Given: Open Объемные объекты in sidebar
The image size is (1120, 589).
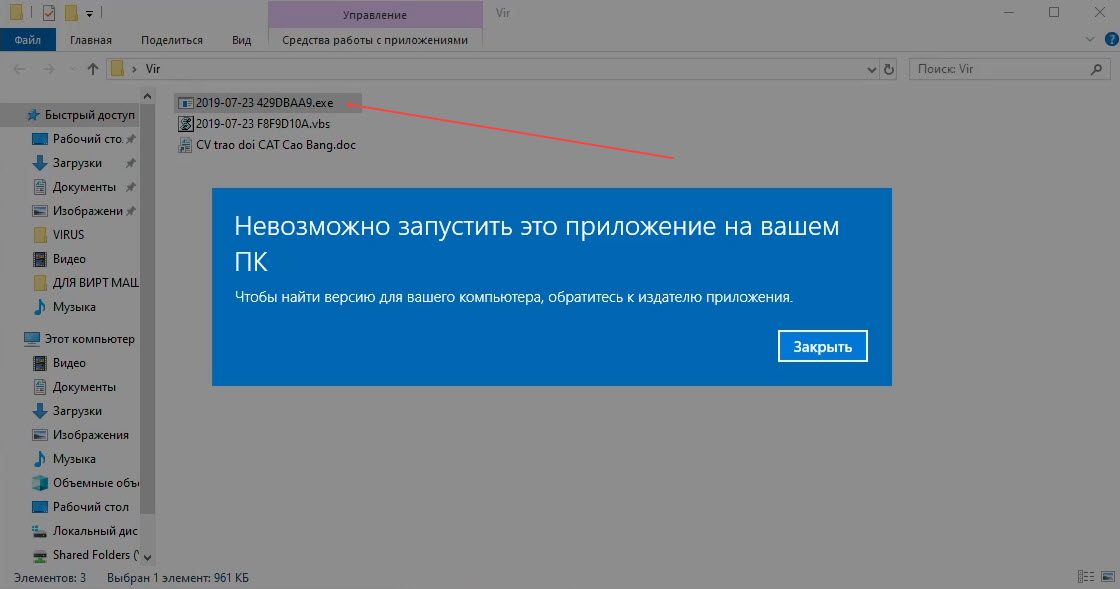Looking at the screenshot, I should 96,483.
